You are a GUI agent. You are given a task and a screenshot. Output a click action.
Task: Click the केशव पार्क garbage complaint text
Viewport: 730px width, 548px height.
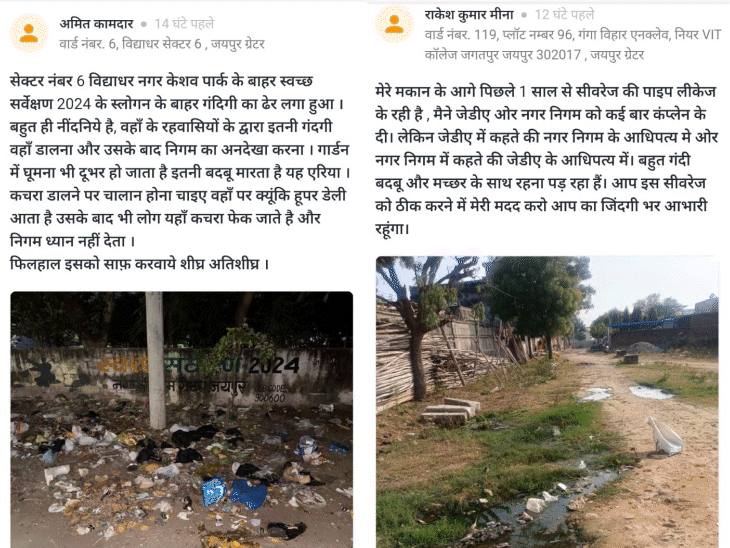coord(180,172)
